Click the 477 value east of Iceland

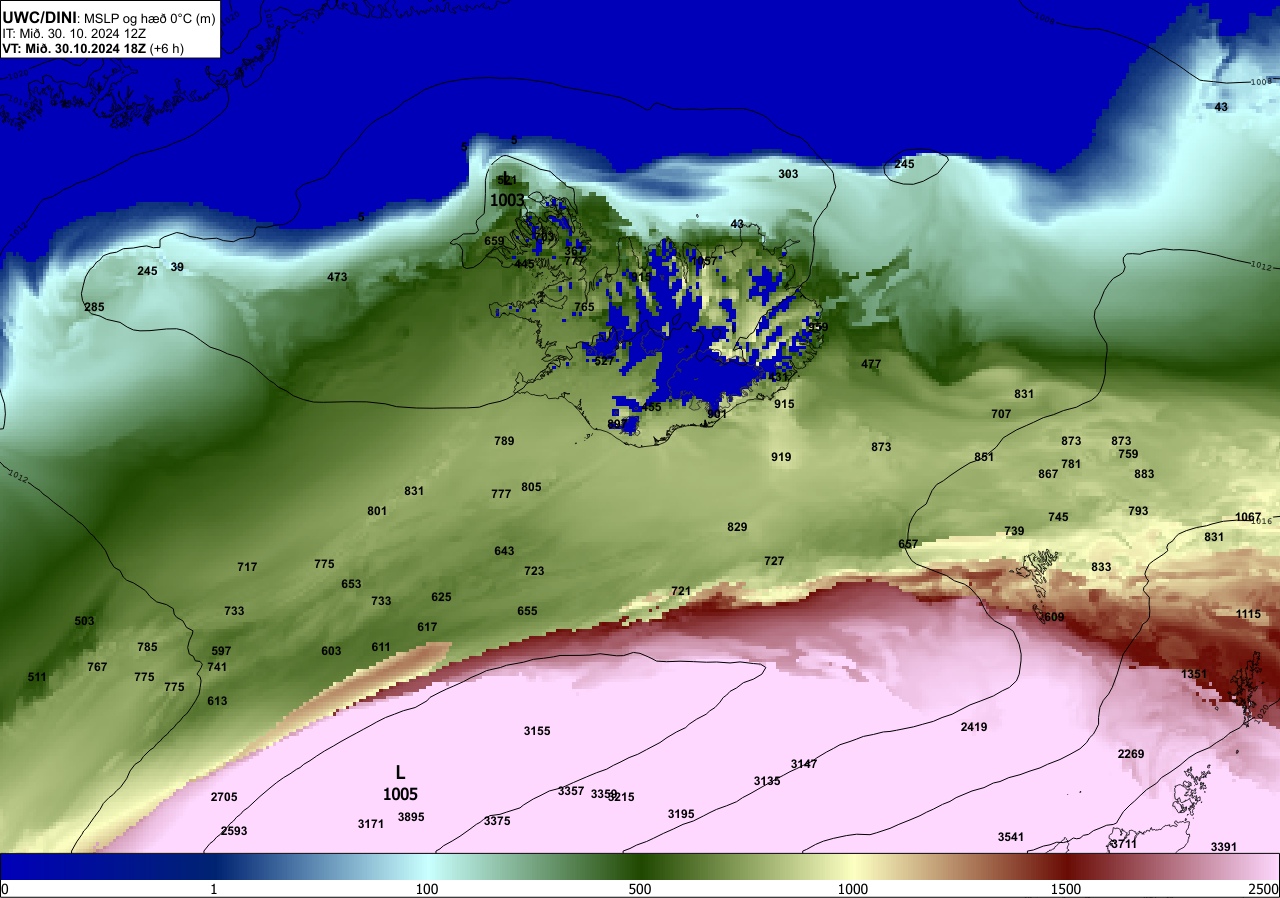[x=871, y=364]
